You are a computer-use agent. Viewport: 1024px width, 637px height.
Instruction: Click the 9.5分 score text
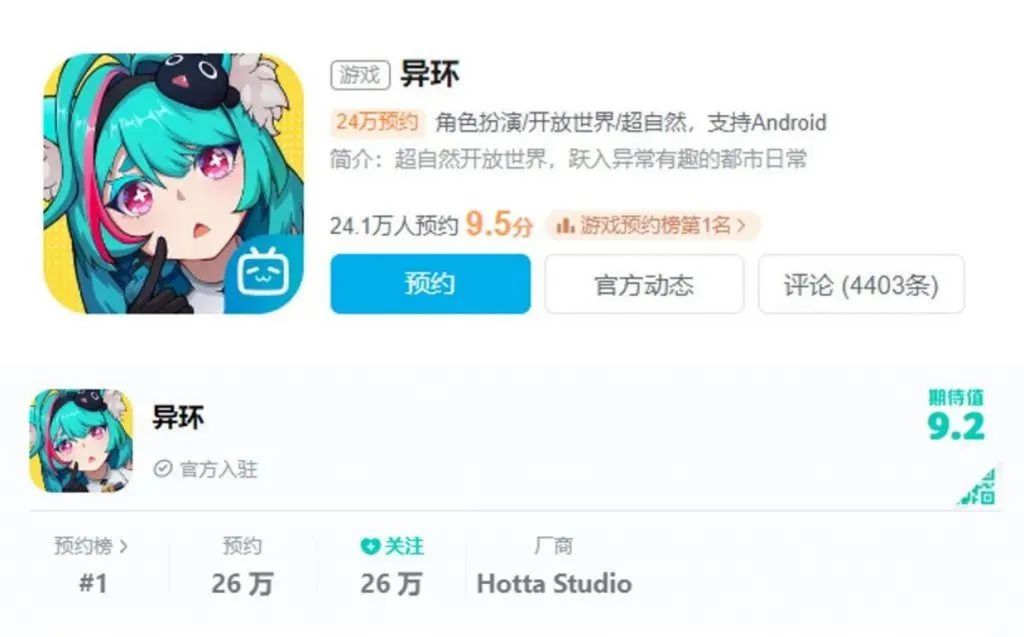pos(499,225)
